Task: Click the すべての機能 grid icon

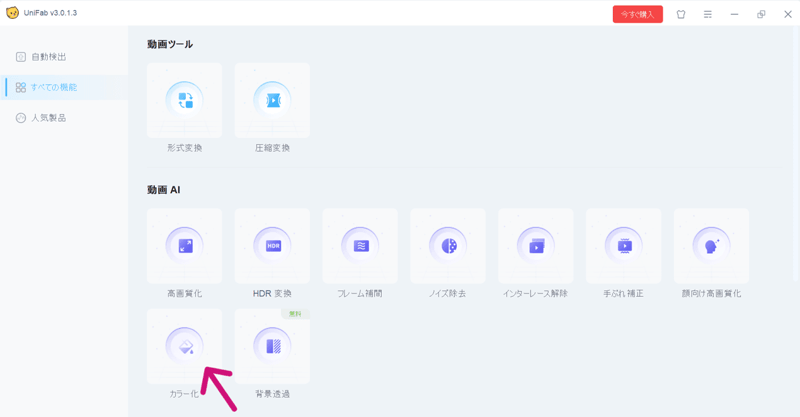Action: [x=20, y=87]
